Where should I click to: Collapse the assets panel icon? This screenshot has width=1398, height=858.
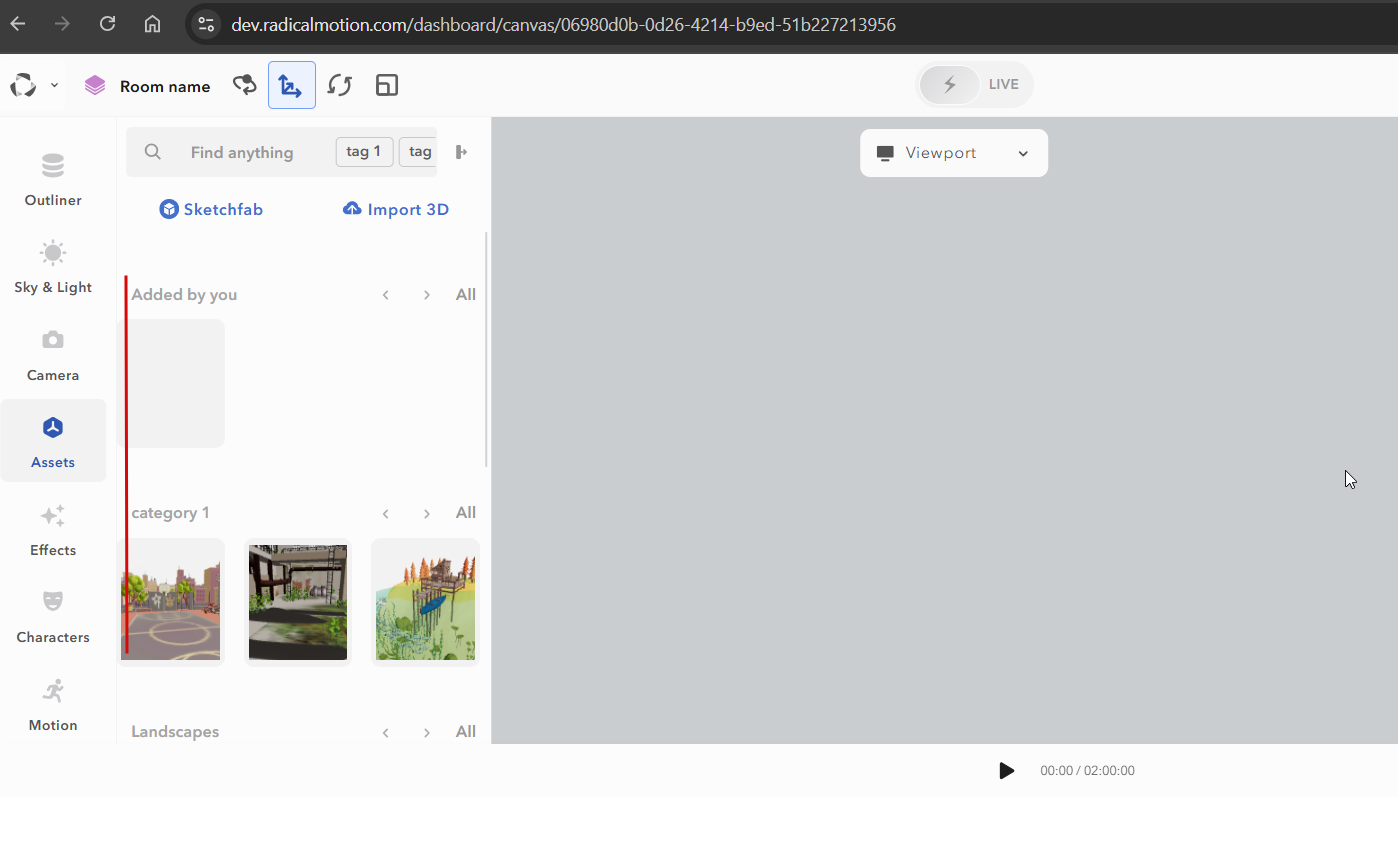[x=461, y=152]
